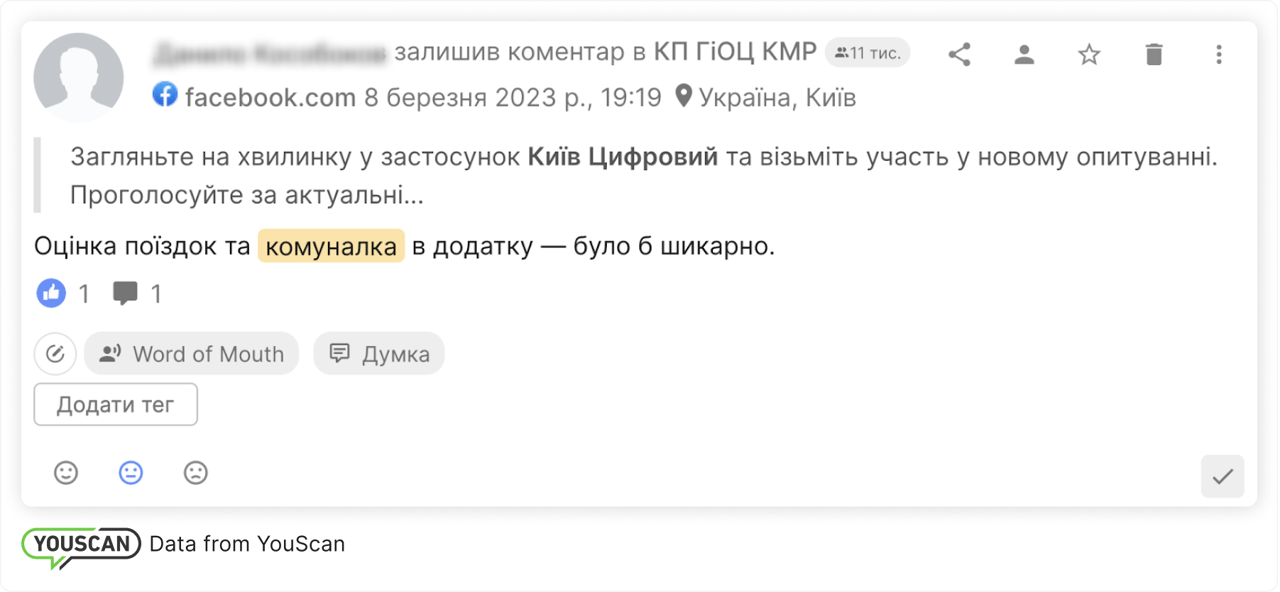Select the neutral sentiment face
This screenshot has width=1280, height=592.
click(x=131, y=472)
